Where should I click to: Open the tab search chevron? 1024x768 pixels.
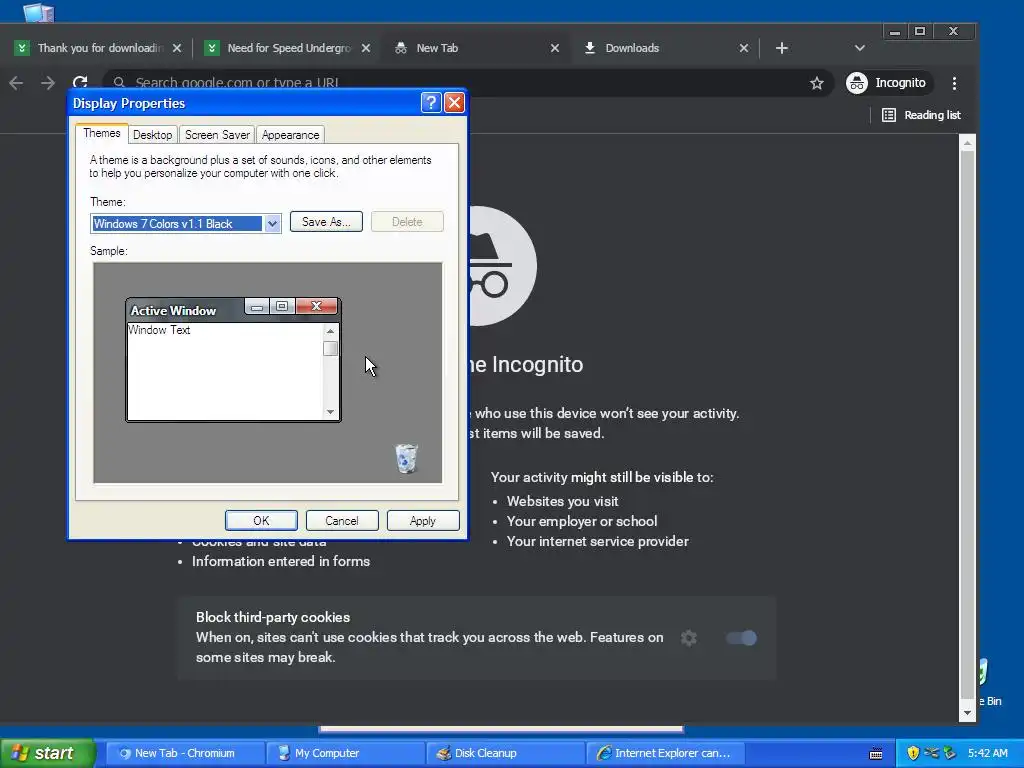pos(859,48)
